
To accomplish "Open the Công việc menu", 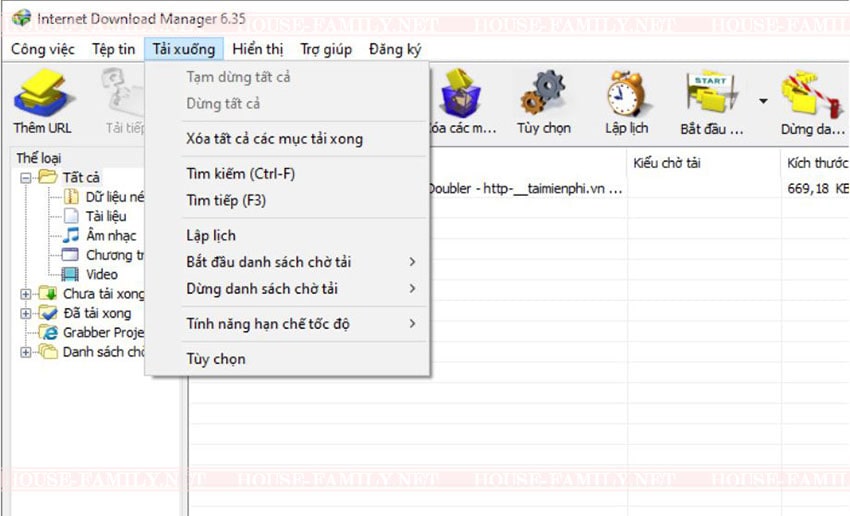I will pos(43,49).
